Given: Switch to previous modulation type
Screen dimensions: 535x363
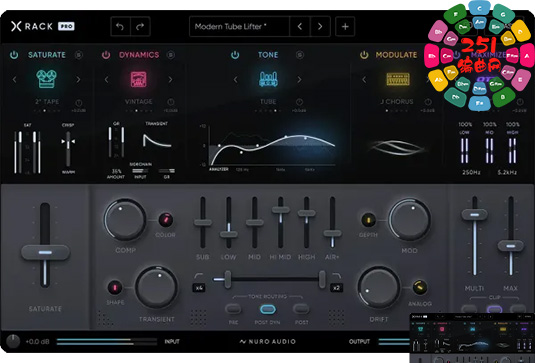Looking at the screenshot, I should pyautogui.click(x=364, y=79).
